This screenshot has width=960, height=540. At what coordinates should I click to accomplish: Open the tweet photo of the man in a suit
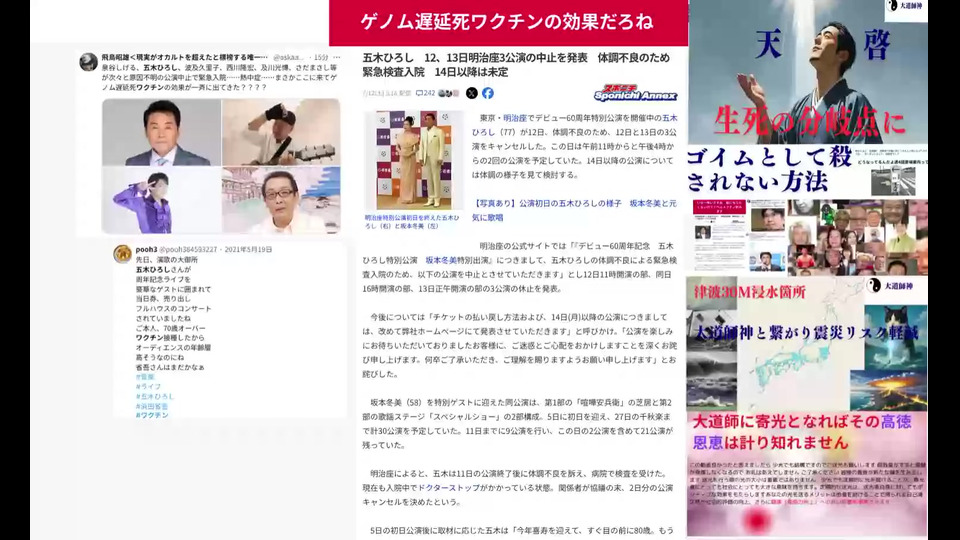point(162,132)
